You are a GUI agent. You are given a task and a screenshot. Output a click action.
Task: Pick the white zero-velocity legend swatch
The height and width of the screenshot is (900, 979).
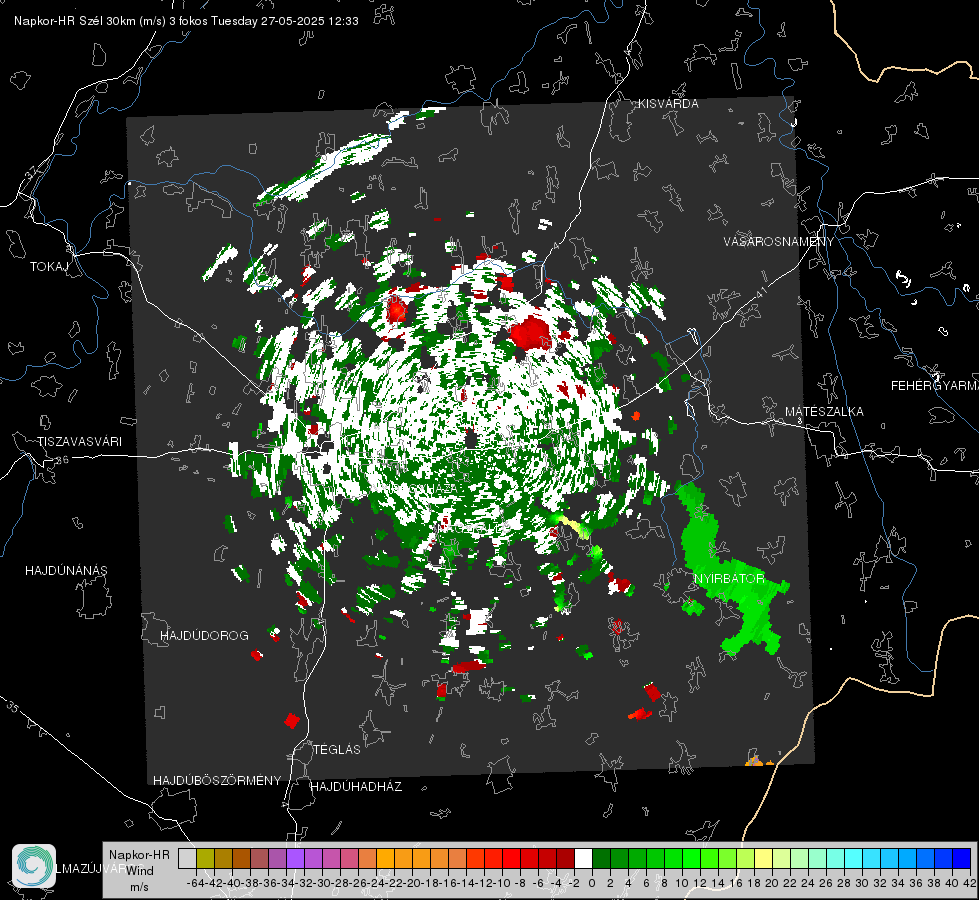[583, 858]
